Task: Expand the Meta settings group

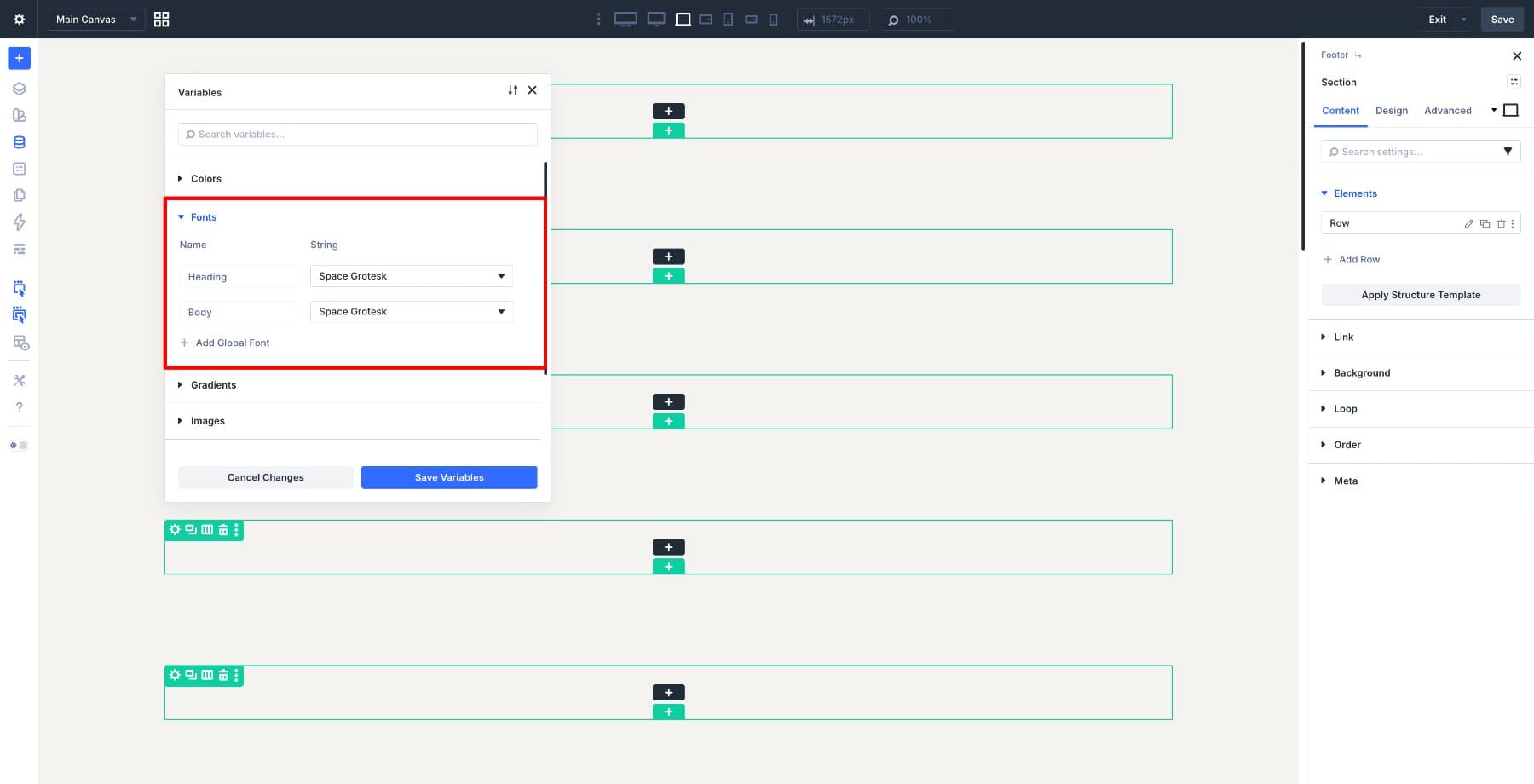Action: click(1339, 481)
